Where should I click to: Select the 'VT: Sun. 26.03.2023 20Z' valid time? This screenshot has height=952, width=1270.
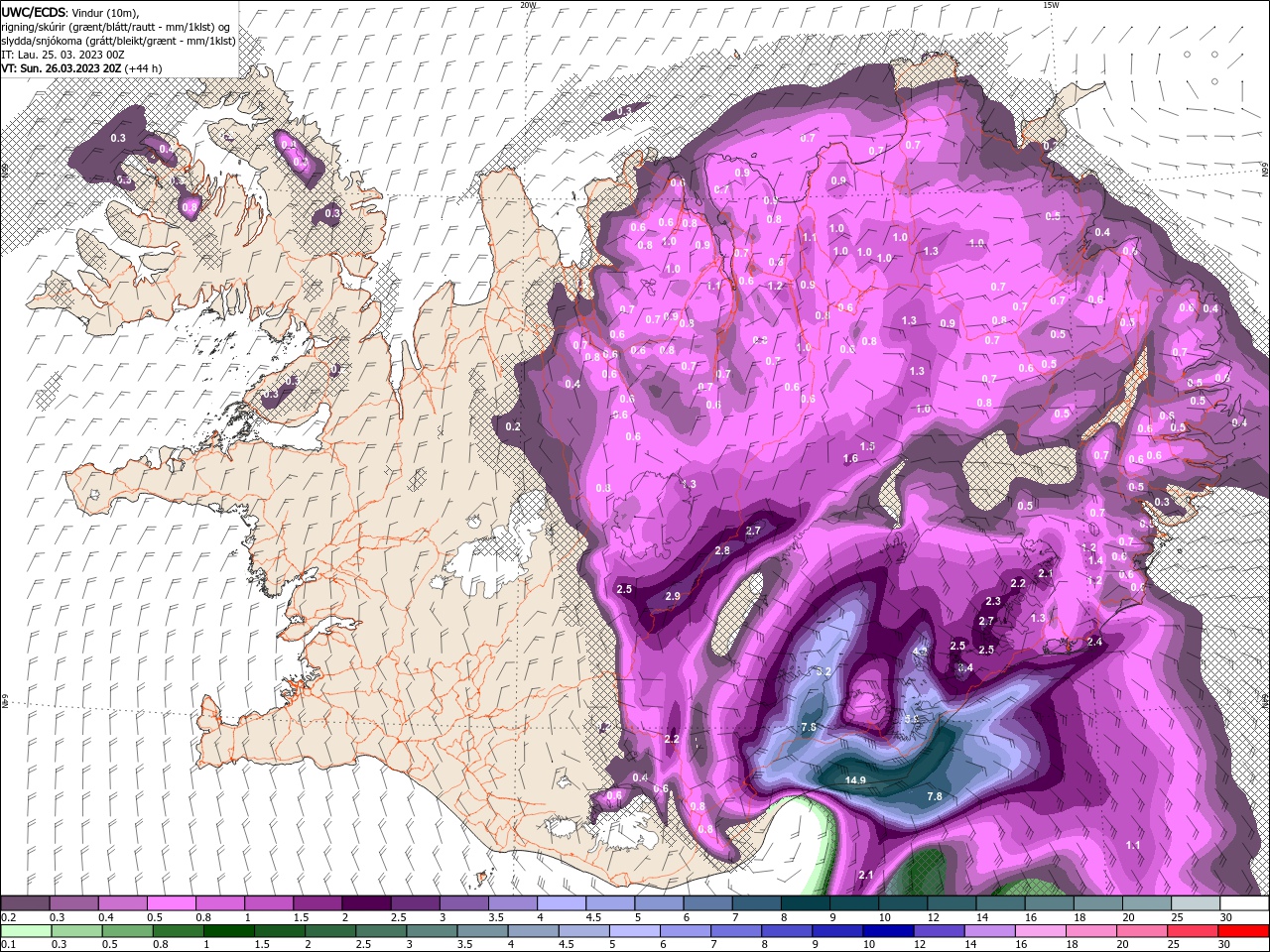(63, 67)
